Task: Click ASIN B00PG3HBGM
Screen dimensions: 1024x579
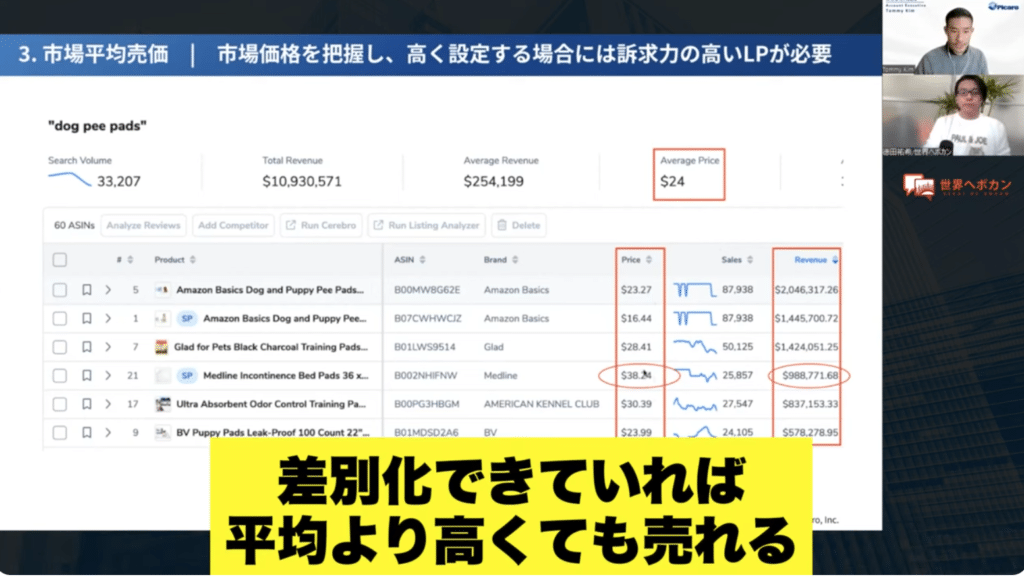Action: pos(426,404)
